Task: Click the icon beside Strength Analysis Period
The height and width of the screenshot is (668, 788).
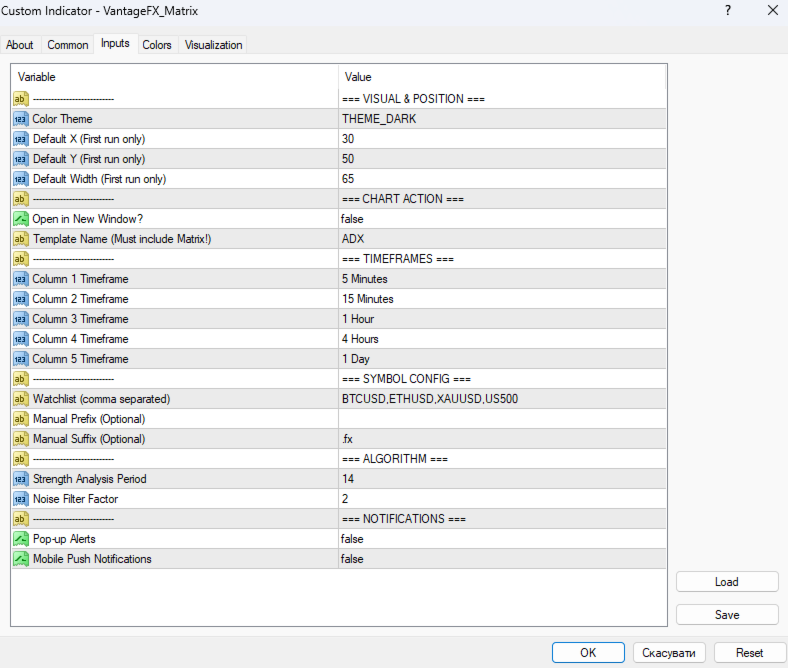Action: pos(21,479)
